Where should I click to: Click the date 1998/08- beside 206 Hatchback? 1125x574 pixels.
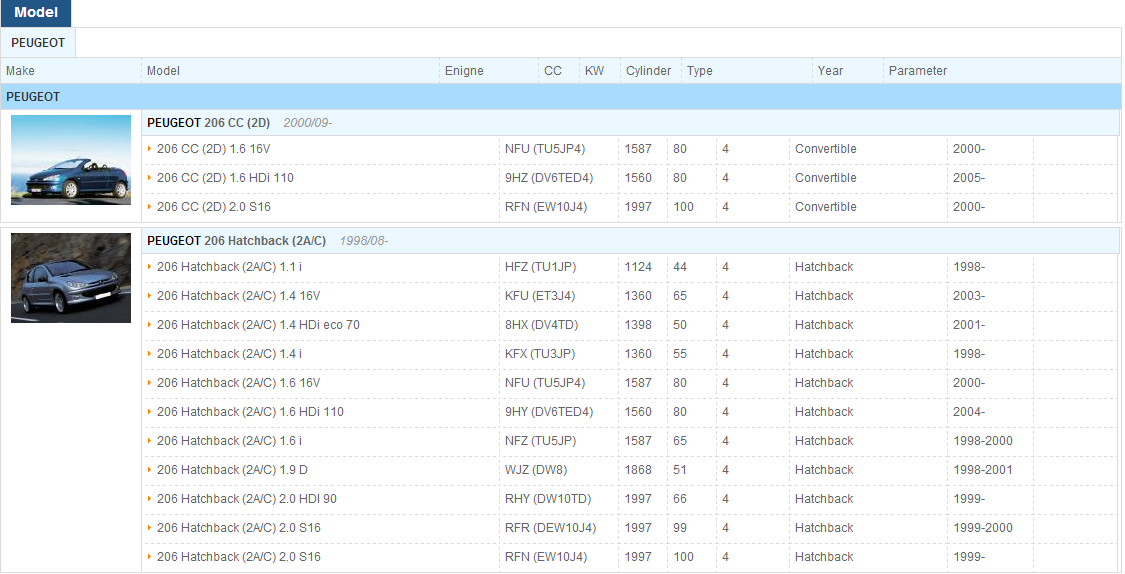click(364, 240)
